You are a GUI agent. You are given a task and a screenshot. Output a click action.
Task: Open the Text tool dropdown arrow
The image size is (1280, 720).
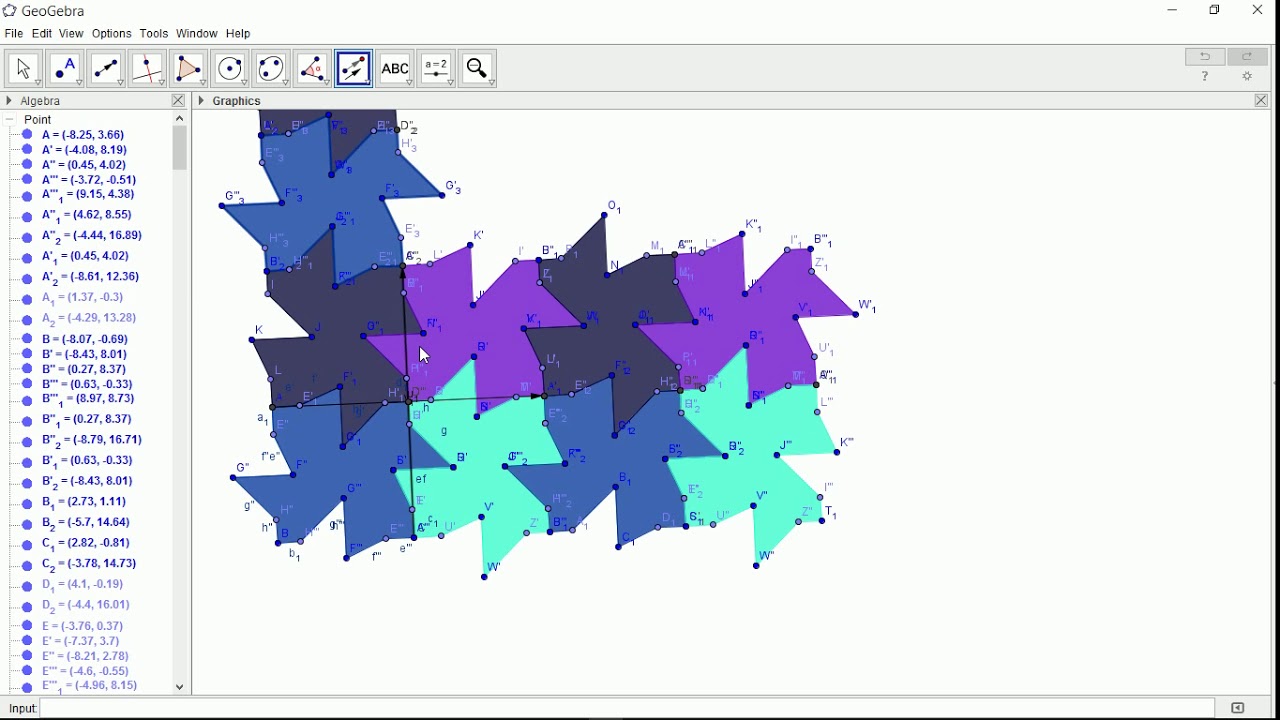click(410, 84)
